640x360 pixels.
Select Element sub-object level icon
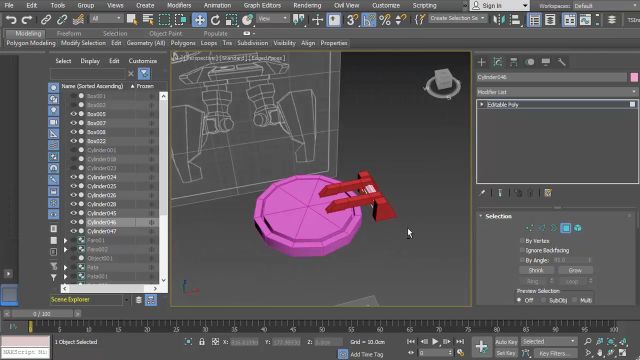578,228
